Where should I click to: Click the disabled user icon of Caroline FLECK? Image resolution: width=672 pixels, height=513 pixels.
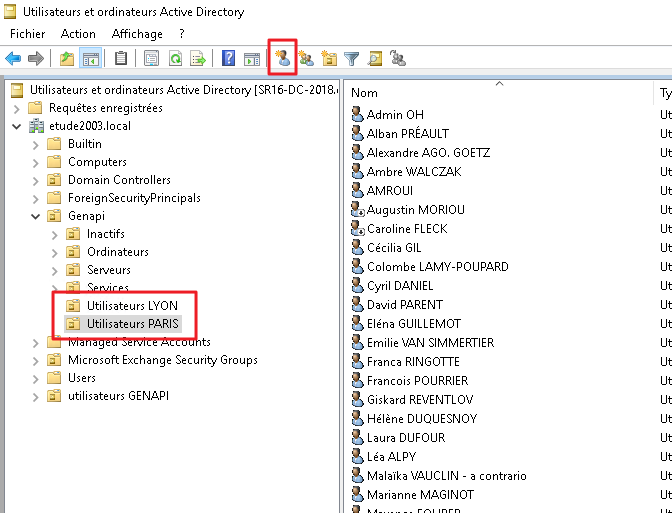point(357,229)
